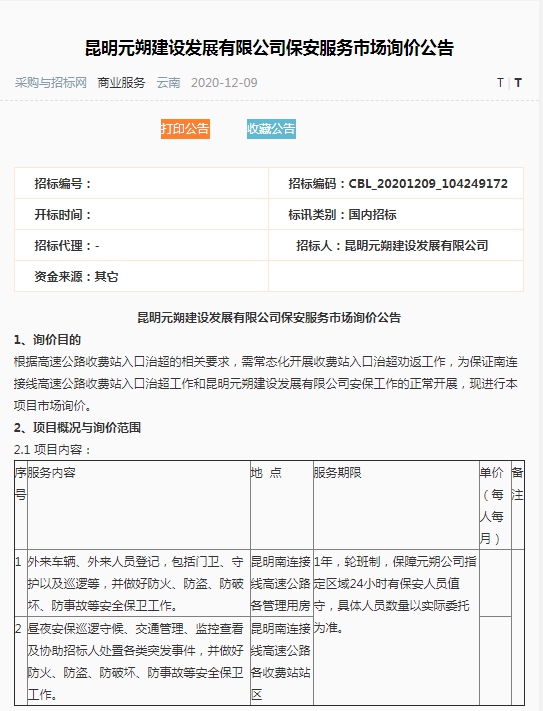
Task: Select the large bold T font size icon
Action: click(x=518, y=83)
